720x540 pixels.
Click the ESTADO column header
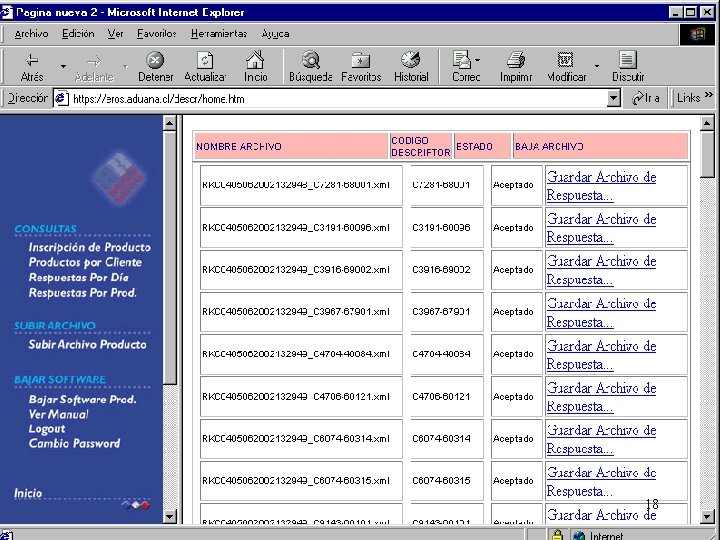(483, 146)
